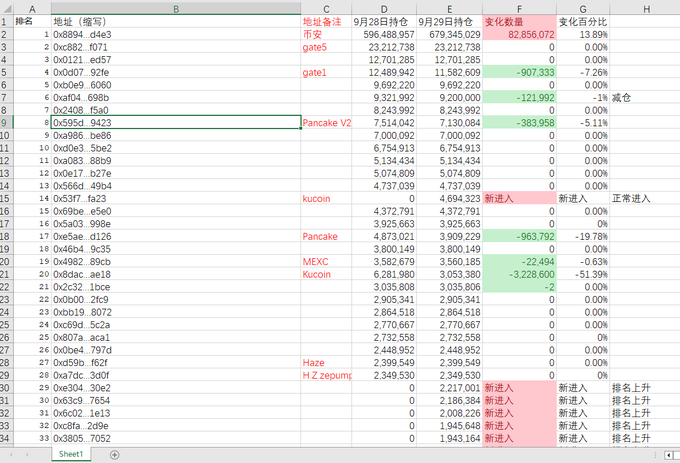
Task: Click address cell 0xe304...30e2
Action: (176, 388)
